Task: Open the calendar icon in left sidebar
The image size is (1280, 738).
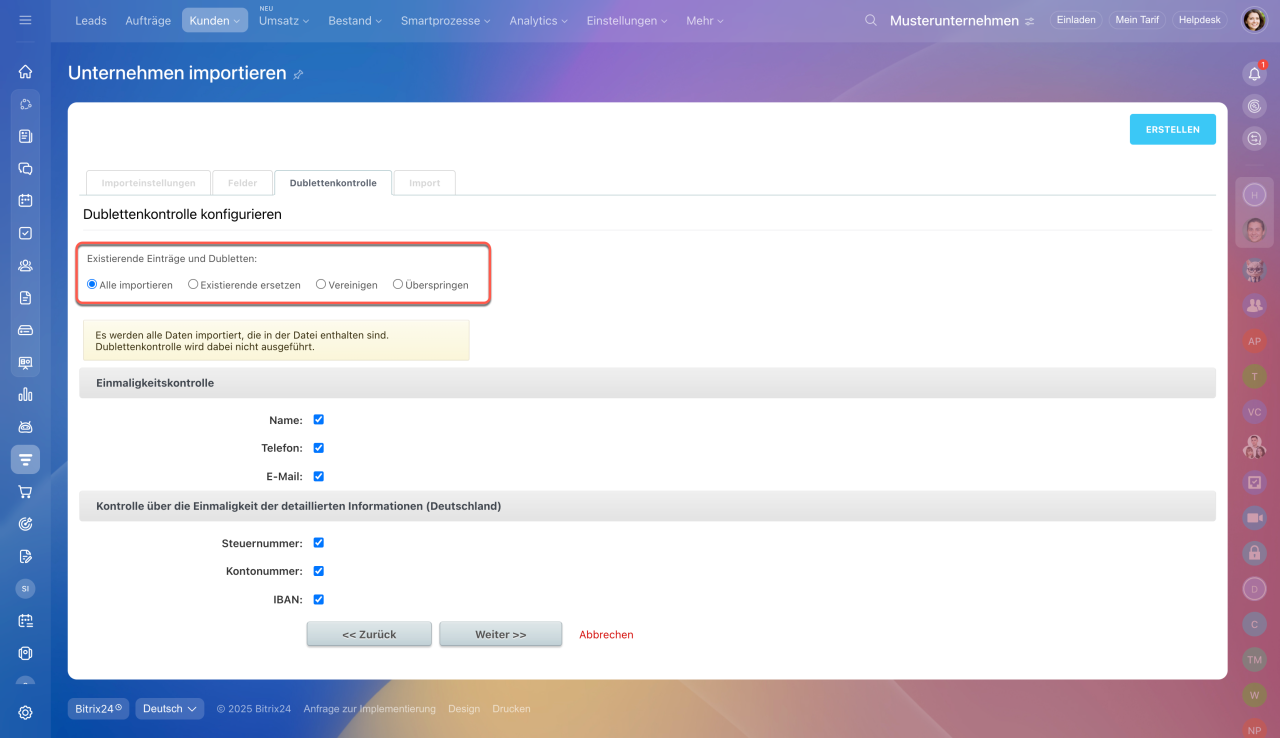Action: 25,200
